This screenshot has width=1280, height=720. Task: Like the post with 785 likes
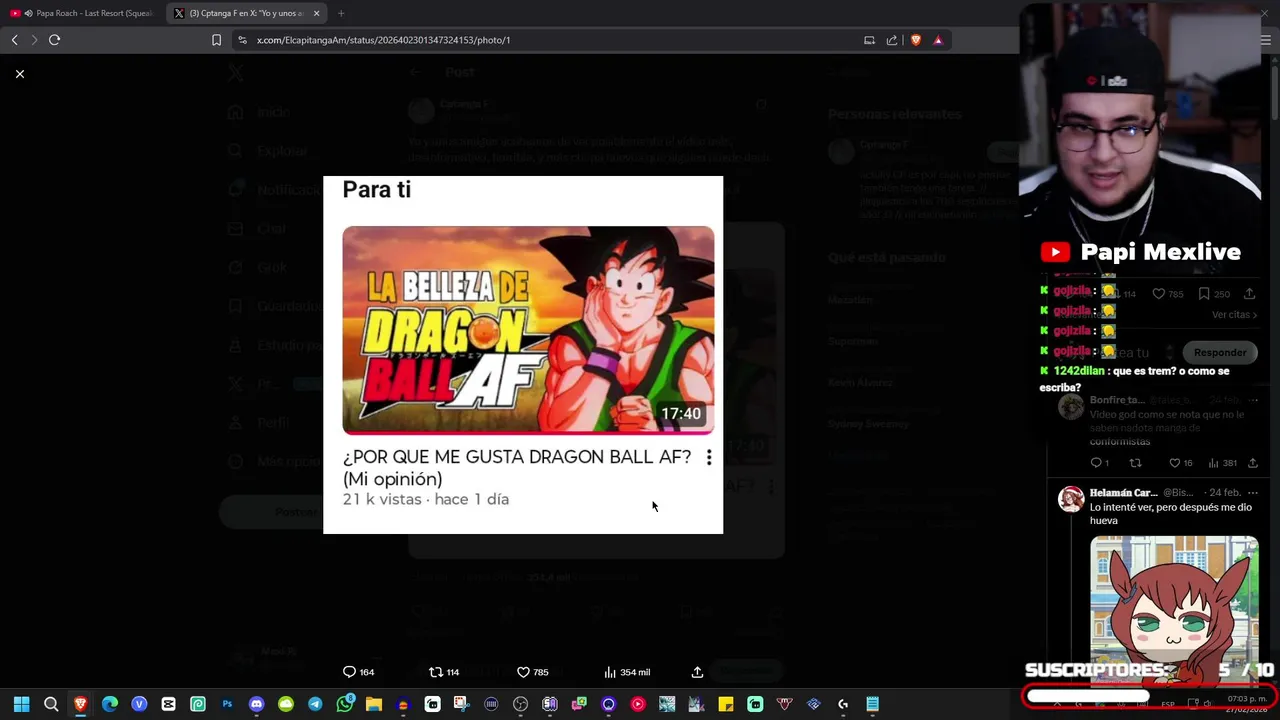pyautogui.click(x=532, y=672)
